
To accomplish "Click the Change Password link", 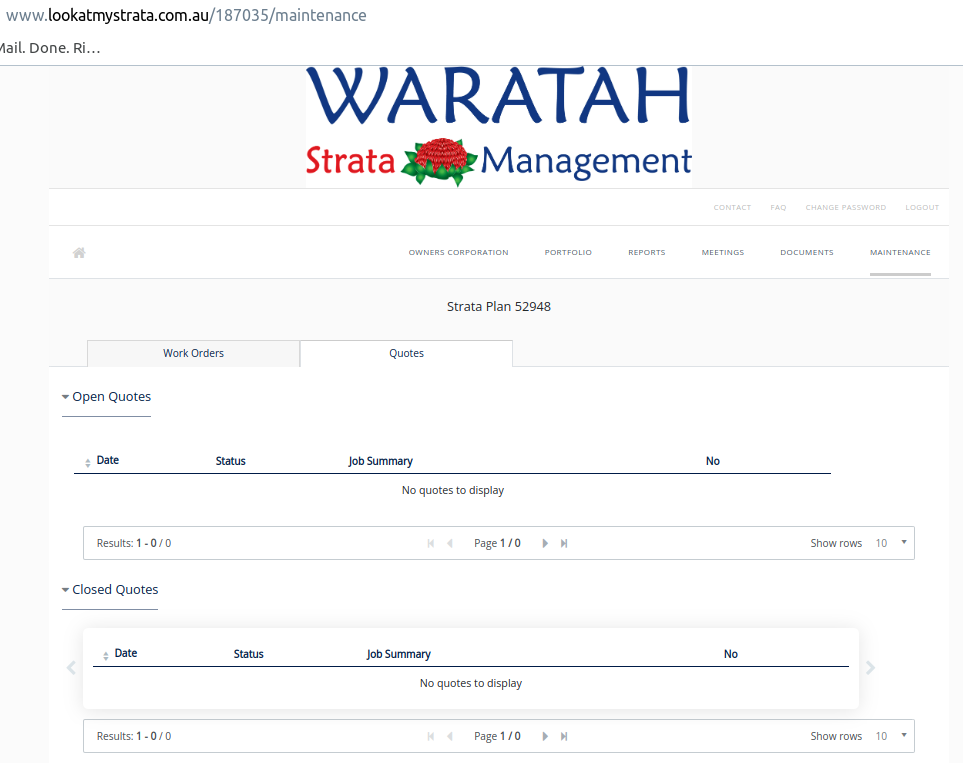I will [846, 208].
